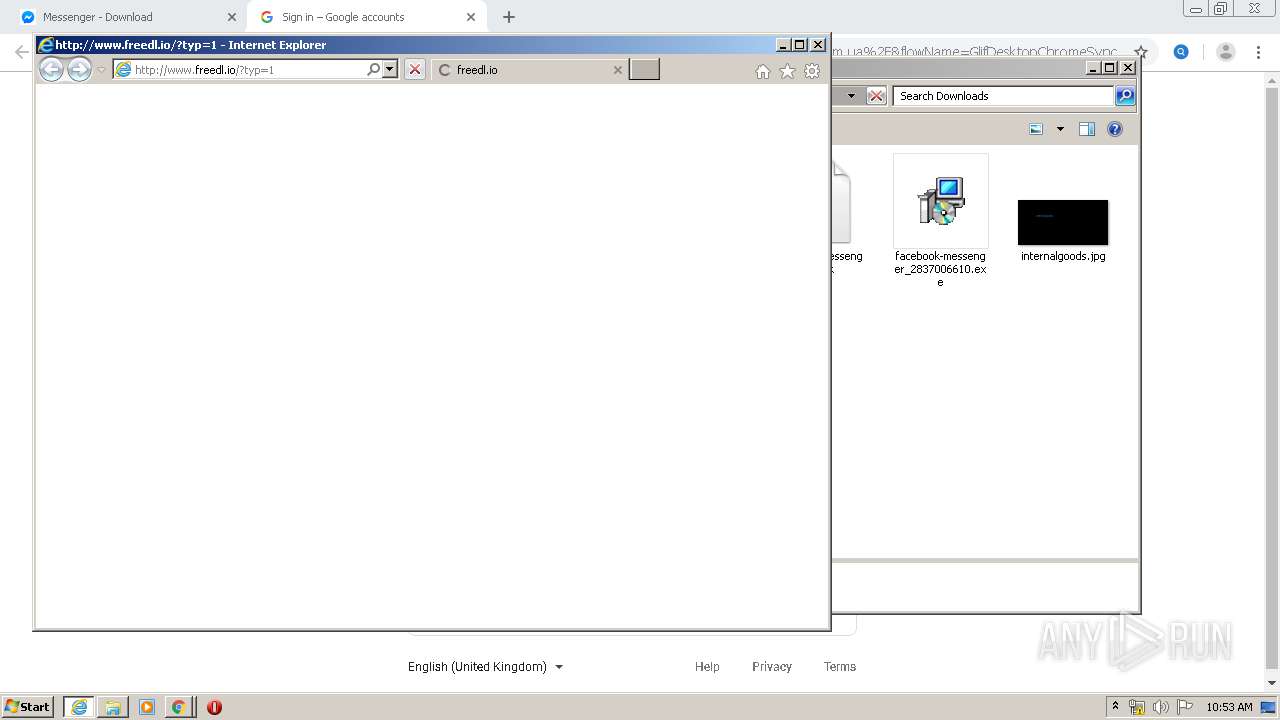Click the red stop-sign taskbar icon

214,707
